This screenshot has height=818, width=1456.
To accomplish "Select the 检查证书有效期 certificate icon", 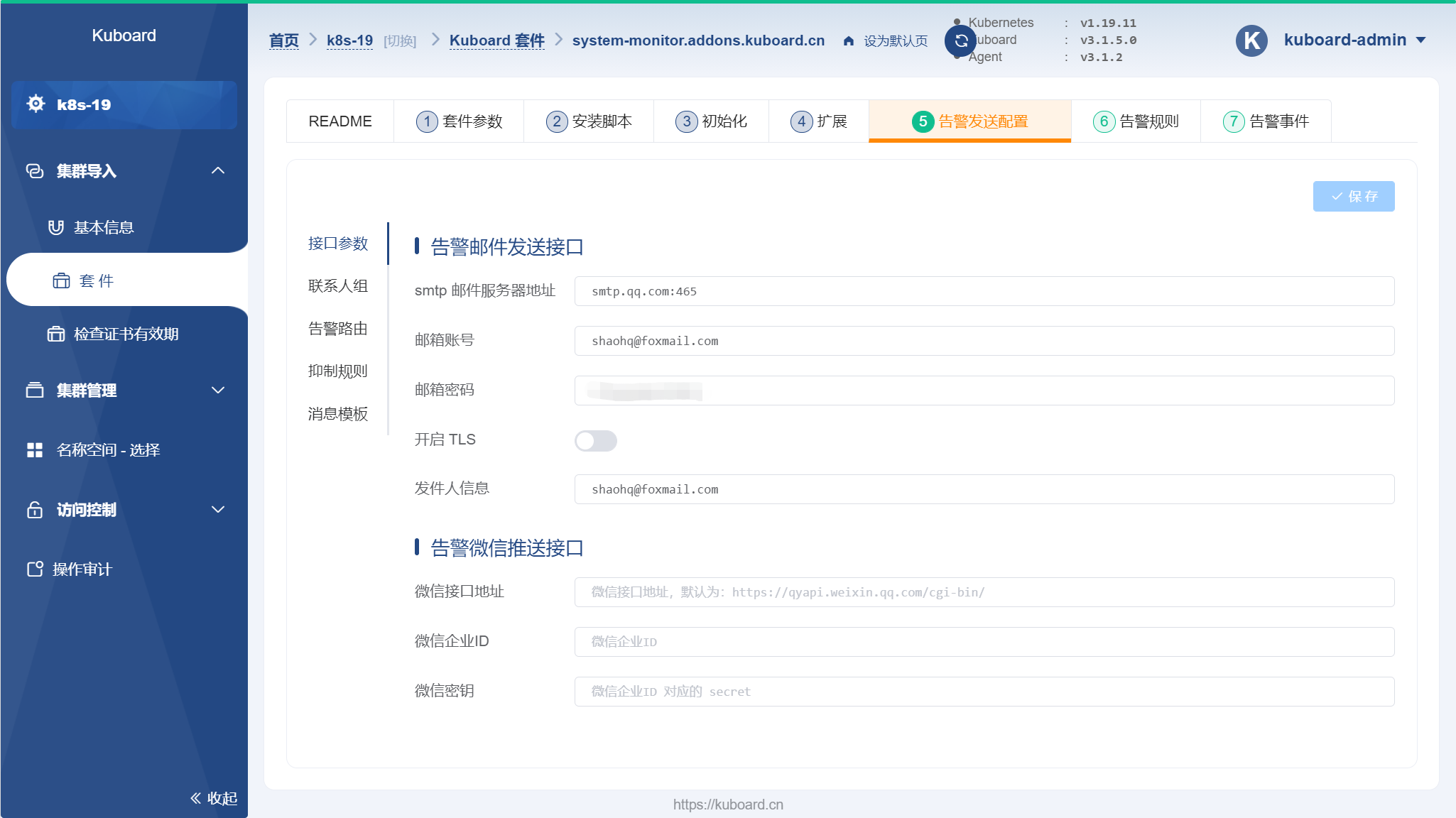I will tap(55, 334).
